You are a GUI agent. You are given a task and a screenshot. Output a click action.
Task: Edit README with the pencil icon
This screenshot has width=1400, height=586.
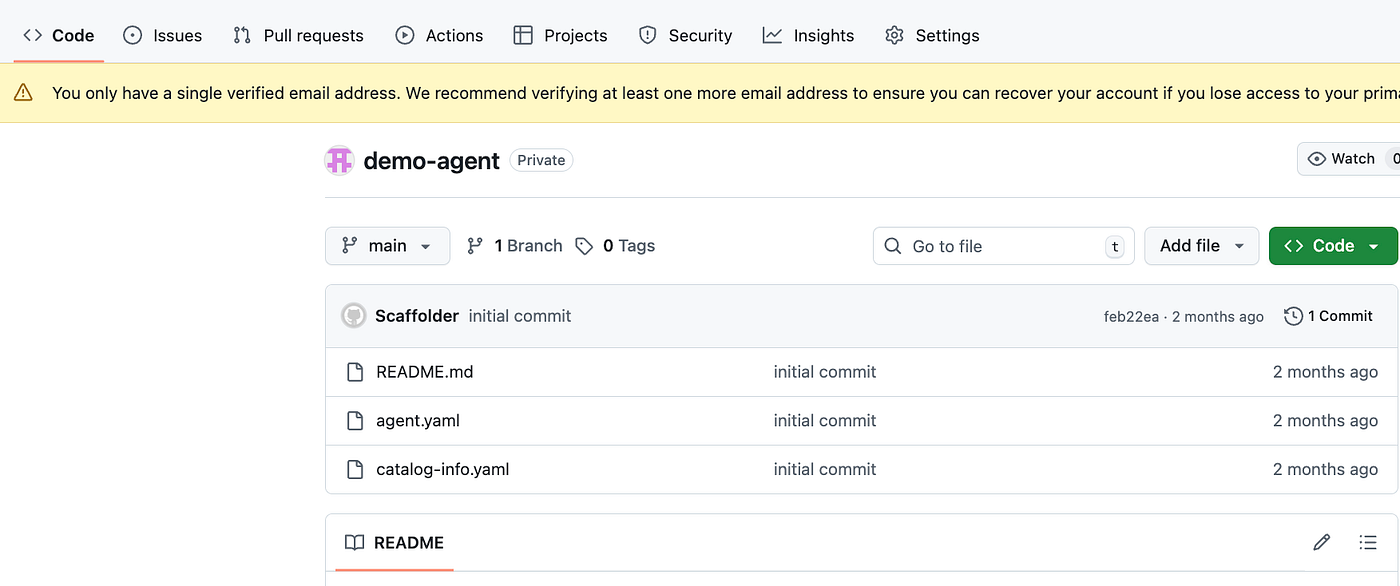[x=1321, y=543]
